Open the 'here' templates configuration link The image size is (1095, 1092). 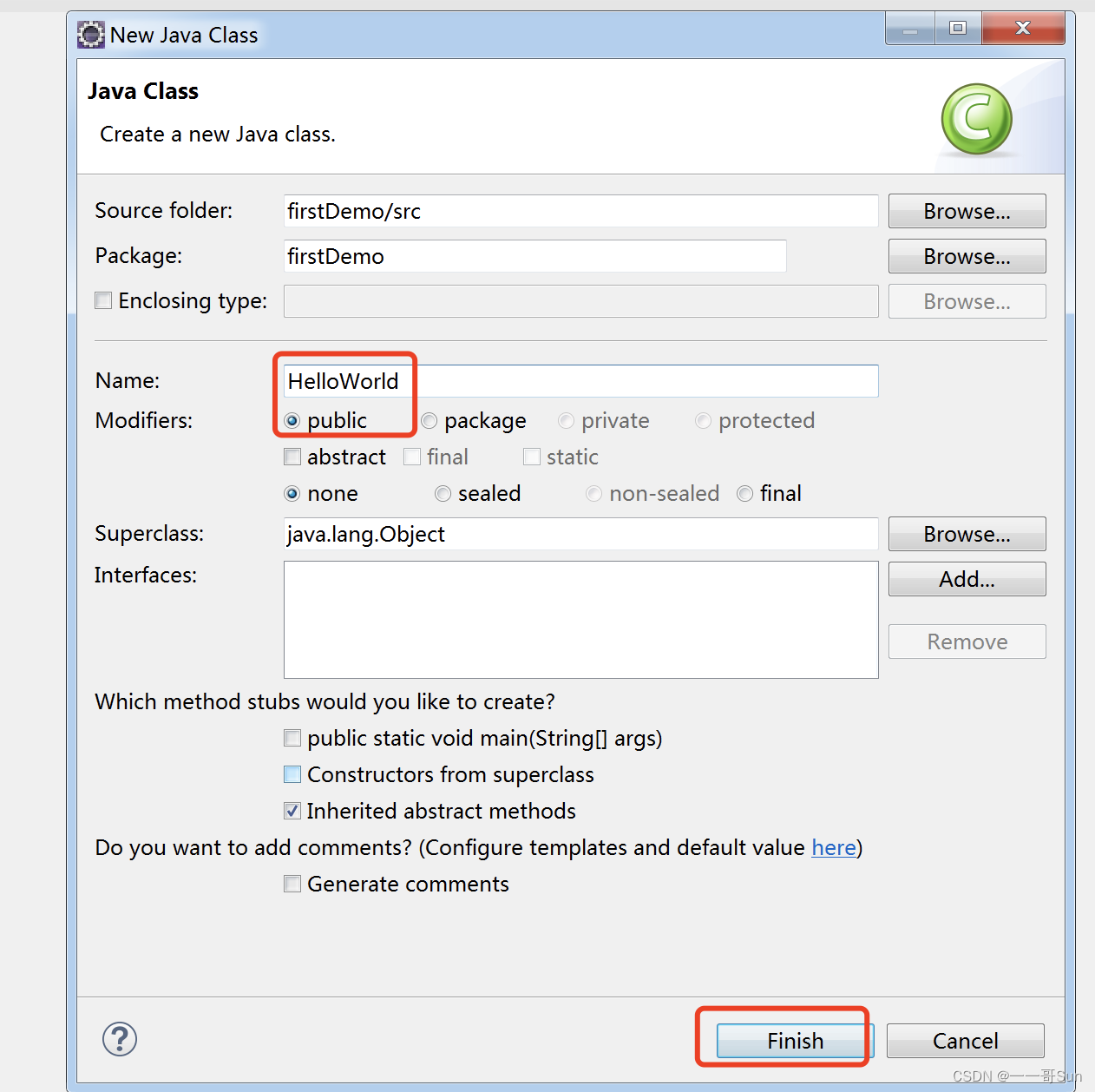(x=834, y=847)
